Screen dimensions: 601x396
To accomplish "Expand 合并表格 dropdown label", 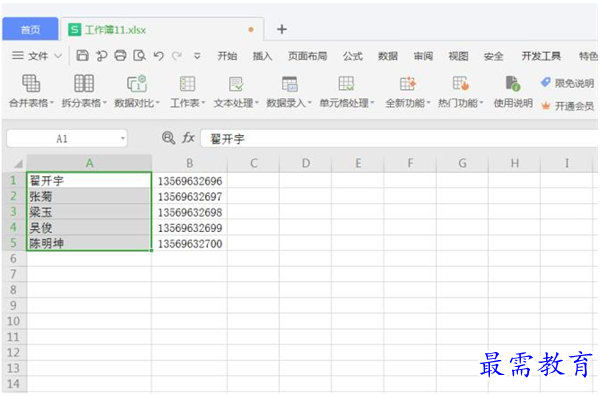I will 31,103.
